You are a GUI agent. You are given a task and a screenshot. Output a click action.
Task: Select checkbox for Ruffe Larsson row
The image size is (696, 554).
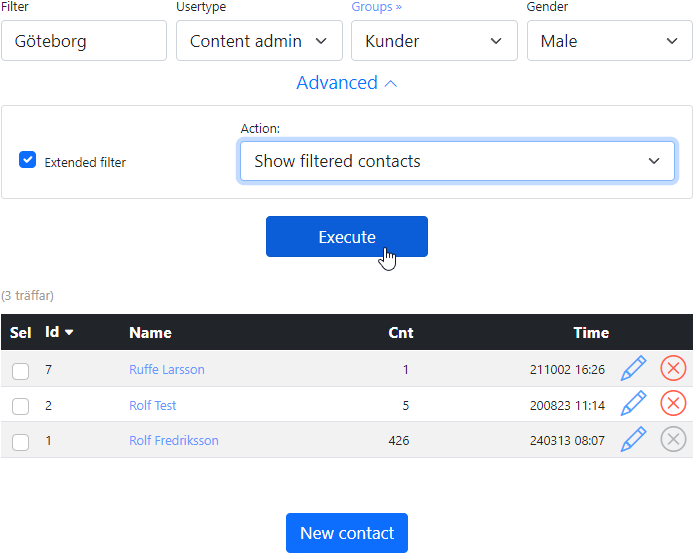pyautogui.click(x=20, y=371)
